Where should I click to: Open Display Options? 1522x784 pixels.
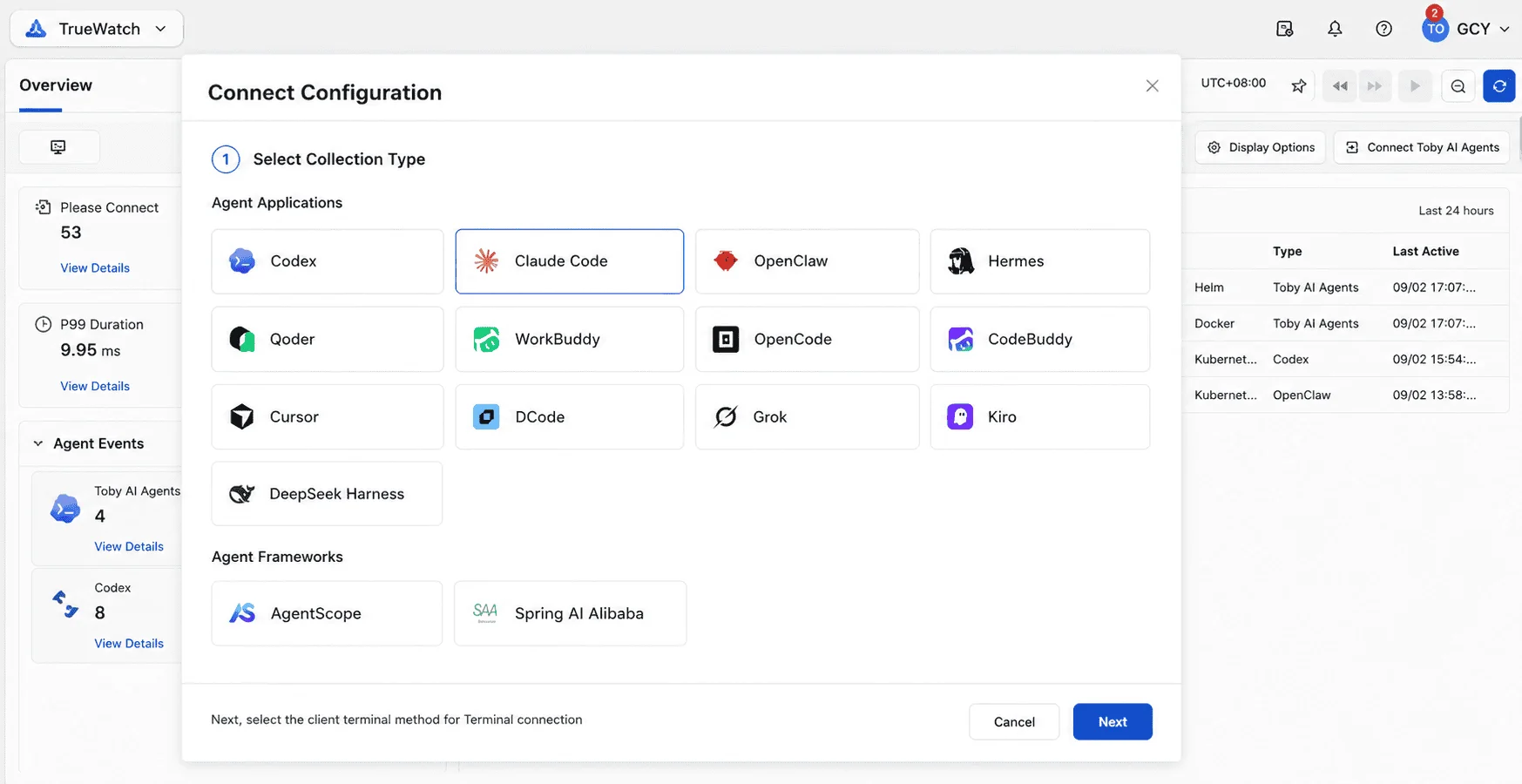click(x=1261, y=147)
